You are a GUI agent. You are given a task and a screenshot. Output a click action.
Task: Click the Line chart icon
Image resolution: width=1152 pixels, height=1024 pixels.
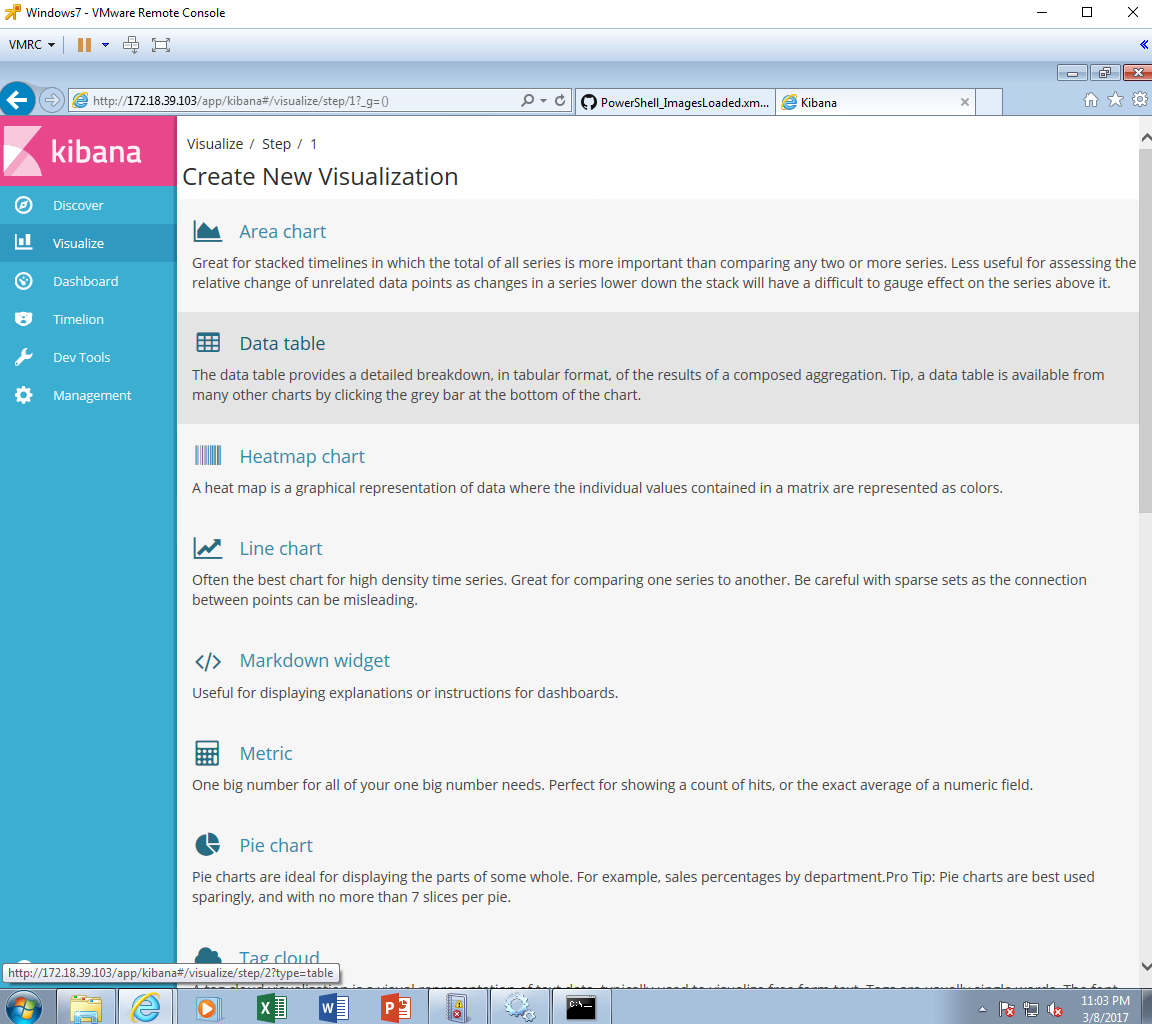207,548
